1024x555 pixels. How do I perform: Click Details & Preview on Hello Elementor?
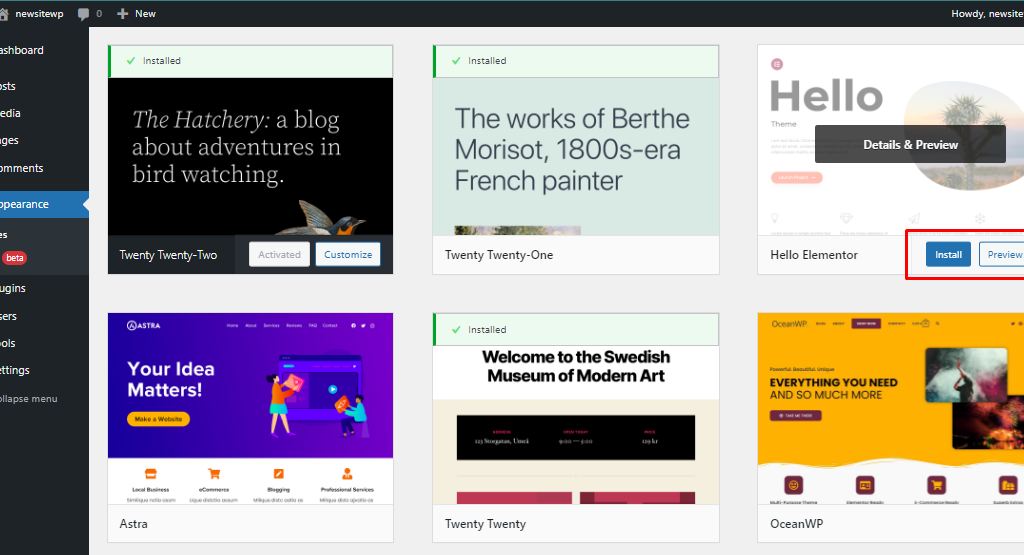[x=910, y=144]
